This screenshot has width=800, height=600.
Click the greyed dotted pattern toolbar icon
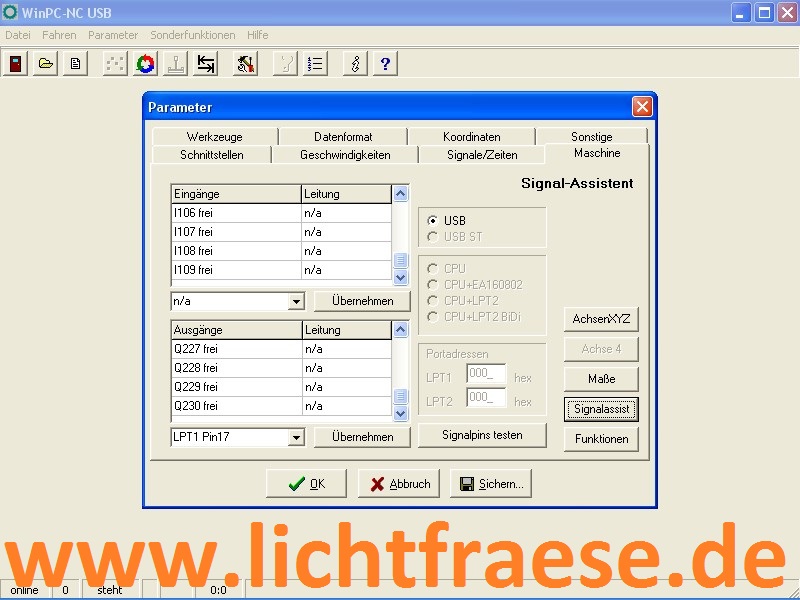115,64
